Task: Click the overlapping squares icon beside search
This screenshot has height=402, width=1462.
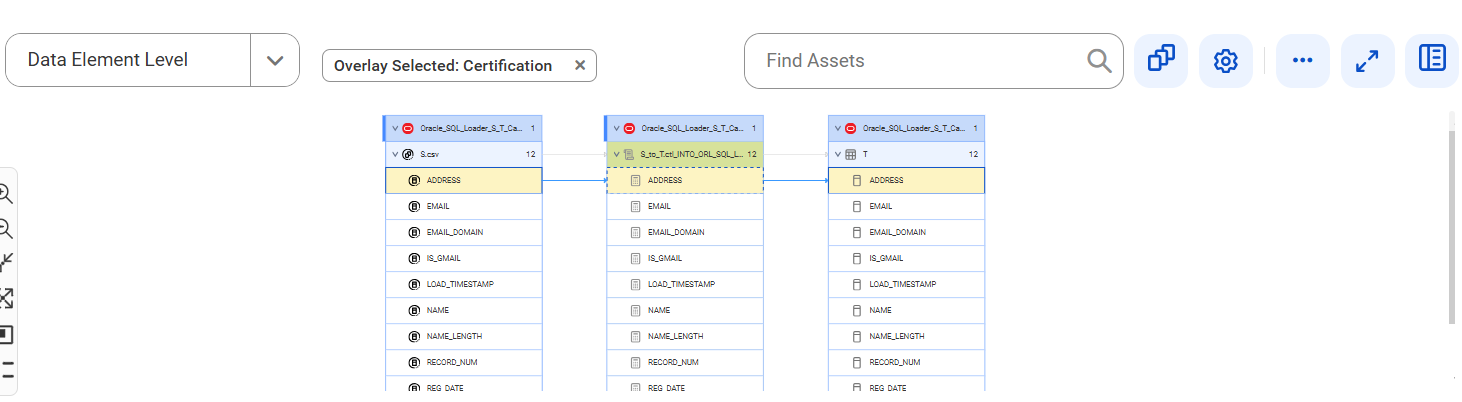Action: pos(1161,60)
